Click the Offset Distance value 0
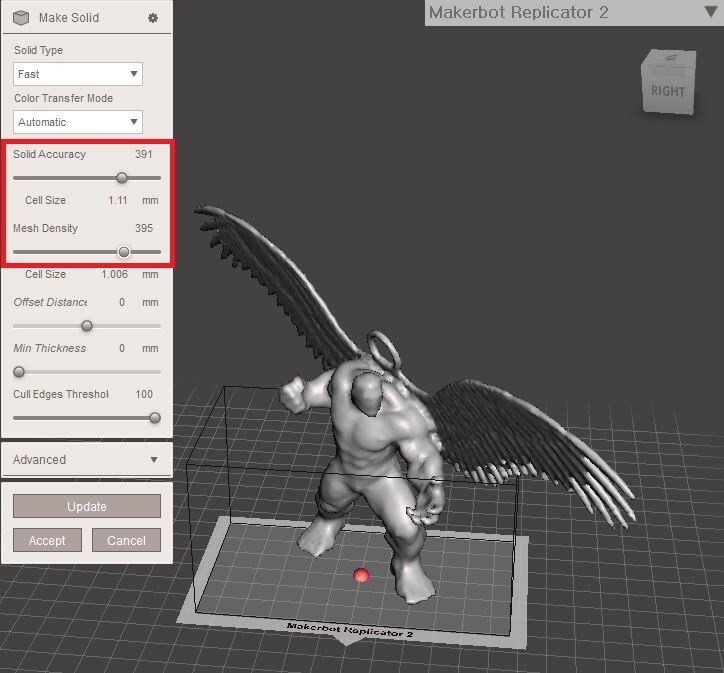The width and height of the screenshot is (724, 673). coord(122,302)
